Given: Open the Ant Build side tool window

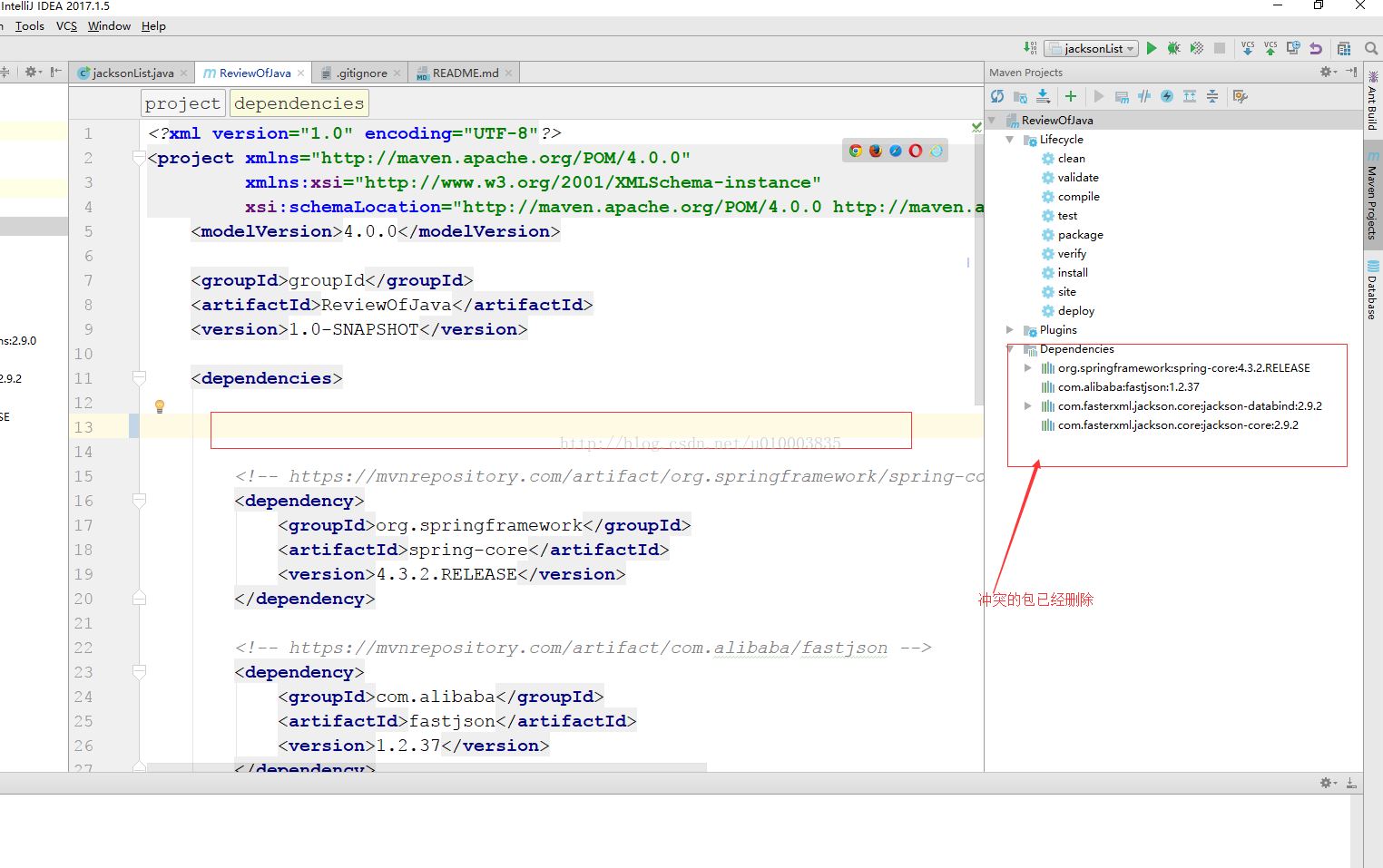Looking at the screenshot, I should coord(1372,101).
